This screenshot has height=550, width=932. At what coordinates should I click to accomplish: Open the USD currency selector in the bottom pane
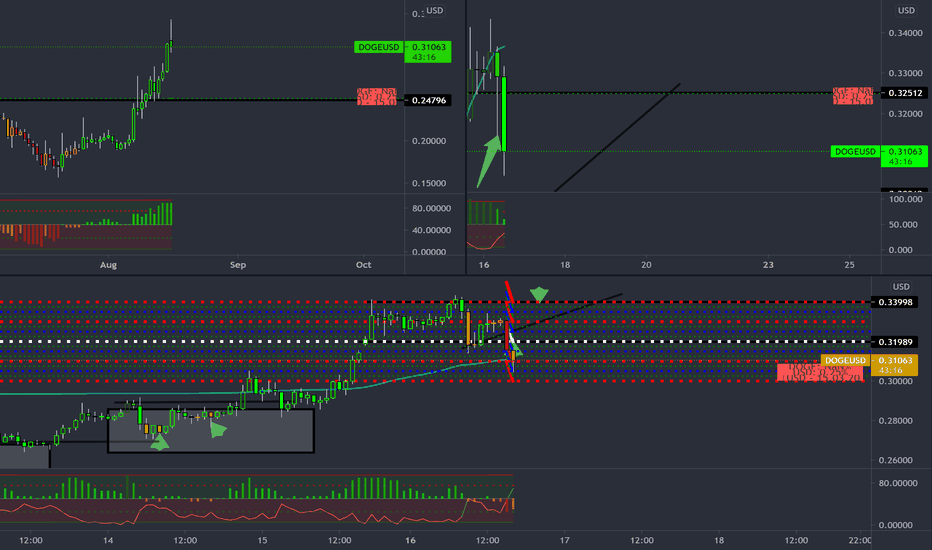901,287
